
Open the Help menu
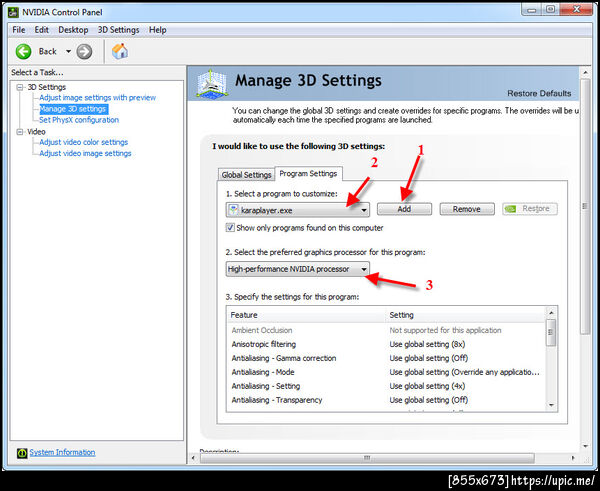157,30
